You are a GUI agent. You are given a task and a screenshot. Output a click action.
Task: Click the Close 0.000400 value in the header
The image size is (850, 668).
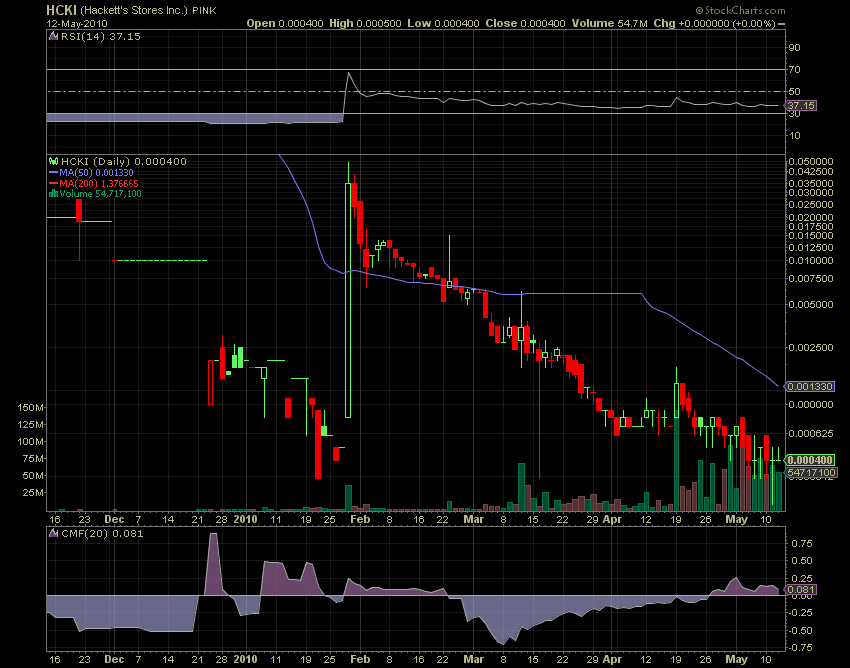[525, 23]
